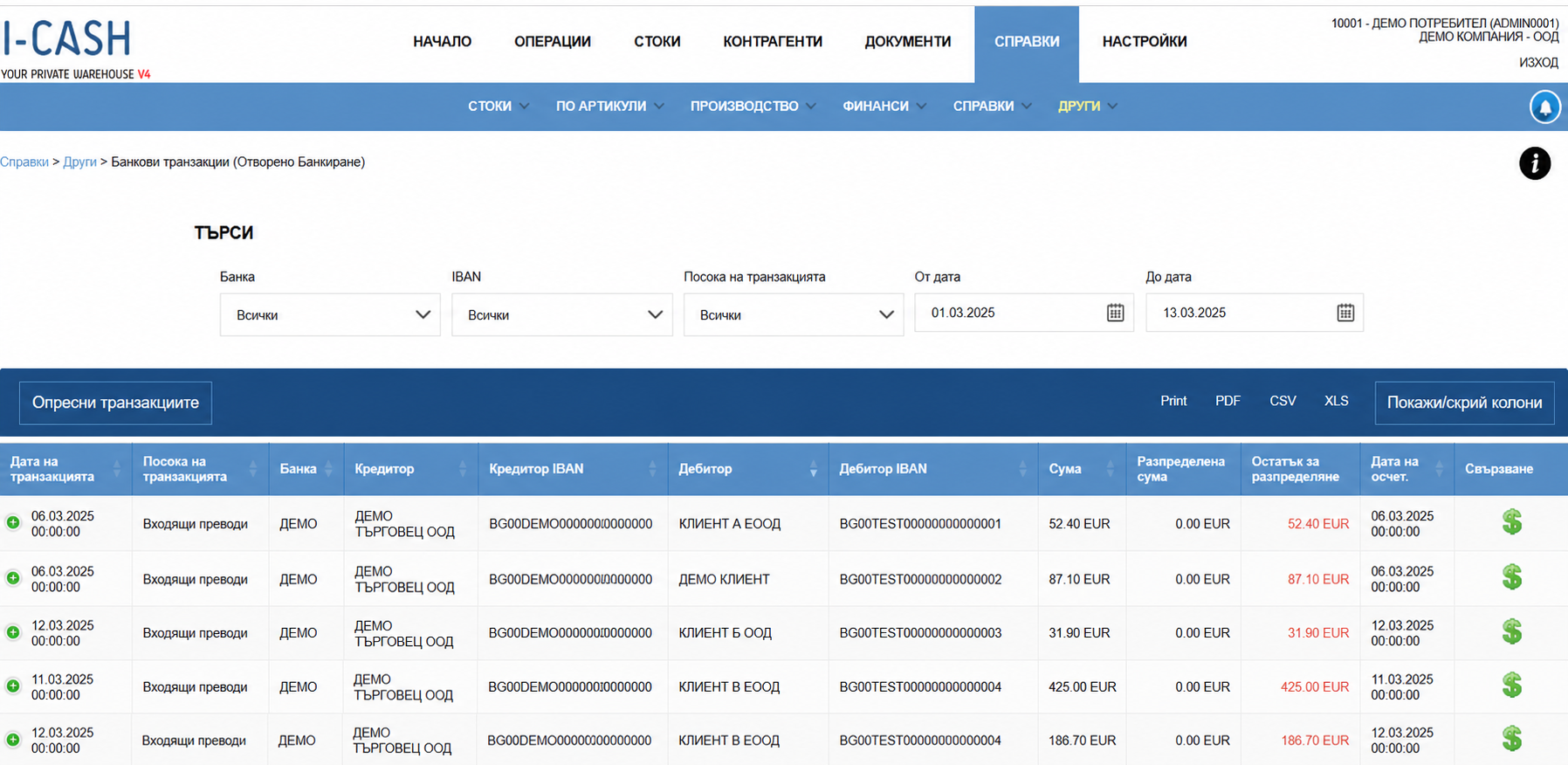This screenshot has height=765, width=1568.
Task: Click Остатък за разпределяне column header
Action: point(1300,469)
